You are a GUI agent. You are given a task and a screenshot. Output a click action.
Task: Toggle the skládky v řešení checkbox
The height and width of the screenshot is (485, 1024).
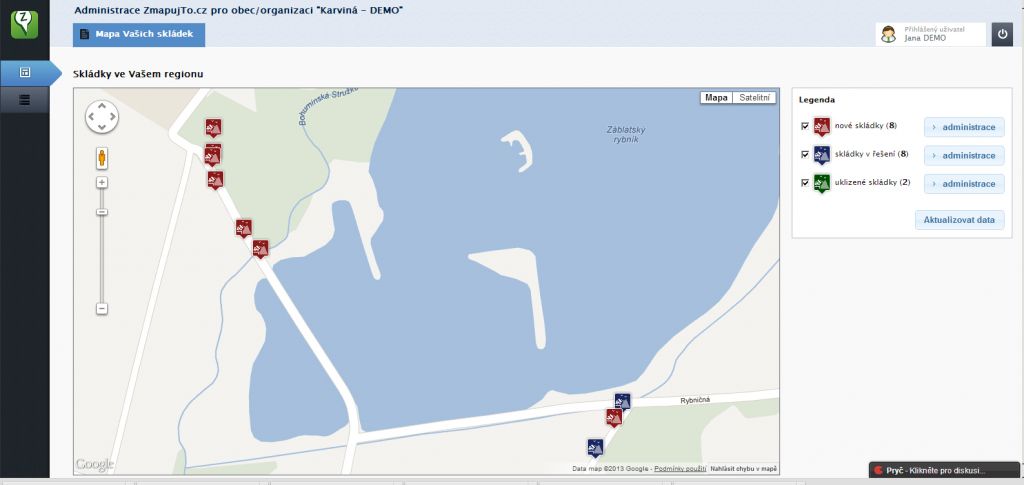[x=805, y=155]
